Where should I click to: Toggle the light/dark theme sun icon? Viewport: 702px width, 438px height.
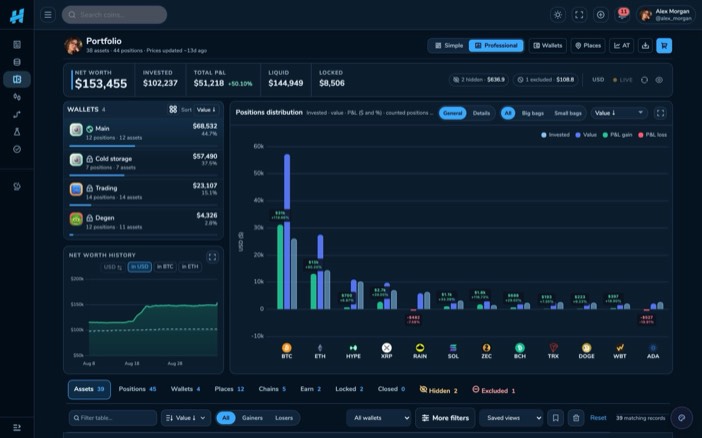coord(557,15)
